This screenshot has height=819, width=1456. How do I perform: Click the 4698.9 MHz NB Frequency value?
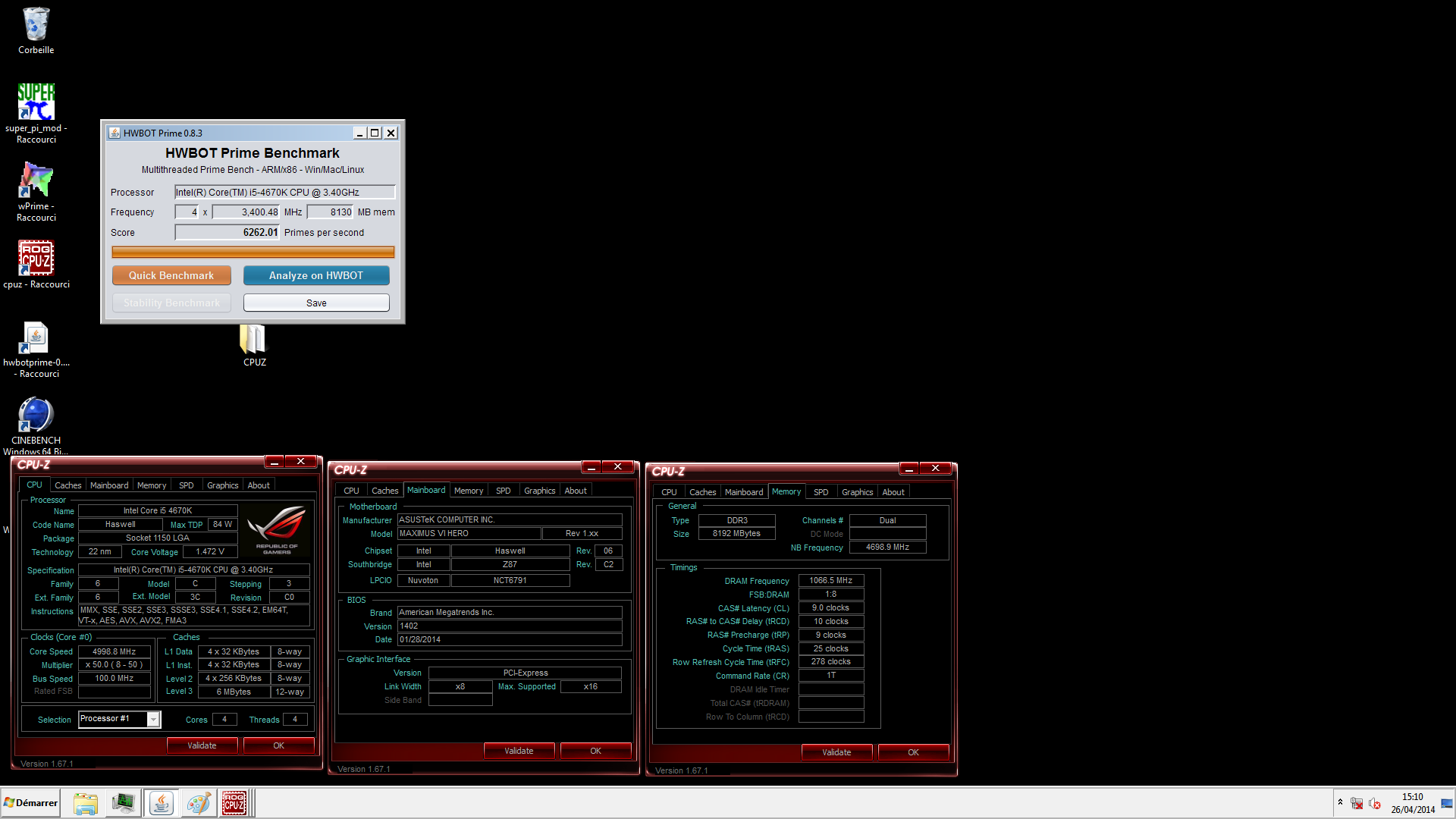[x=888, y=547]
